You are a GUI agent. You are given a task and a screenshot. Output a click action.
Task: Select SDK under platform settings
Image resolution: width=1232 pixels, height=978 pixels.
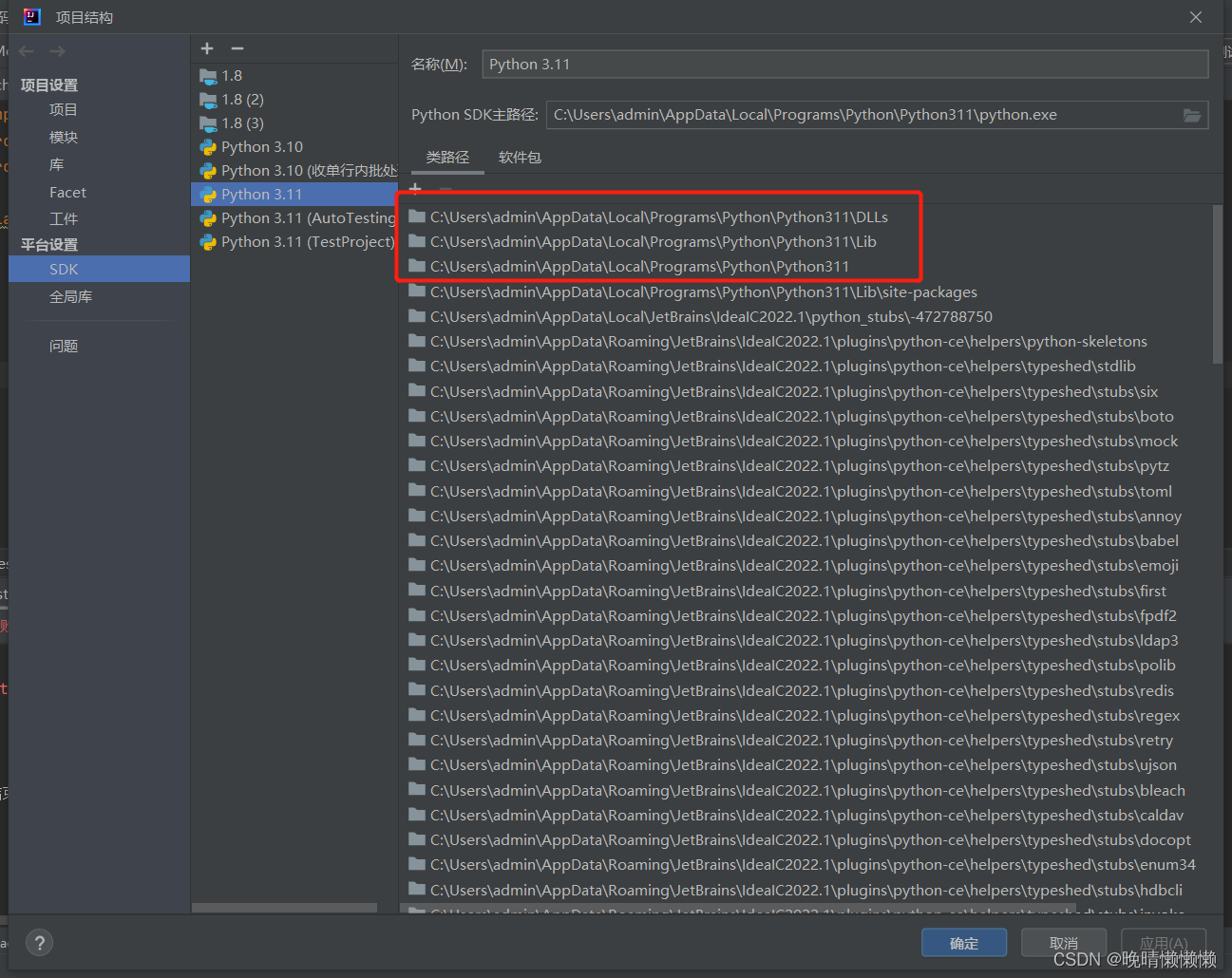pos(100,270)
